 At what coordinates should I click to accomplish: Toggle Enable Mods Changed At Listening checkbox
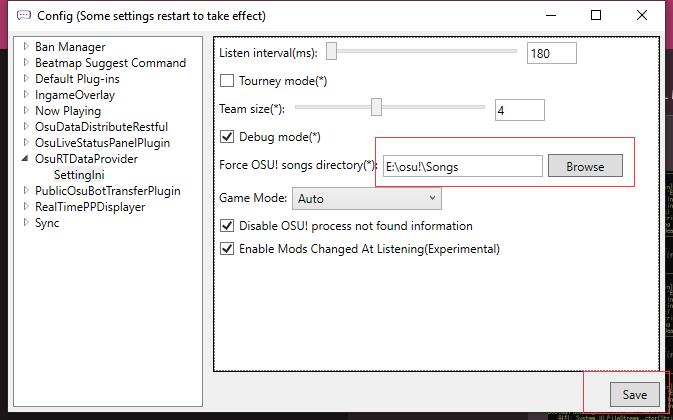(x=227, y=249)
